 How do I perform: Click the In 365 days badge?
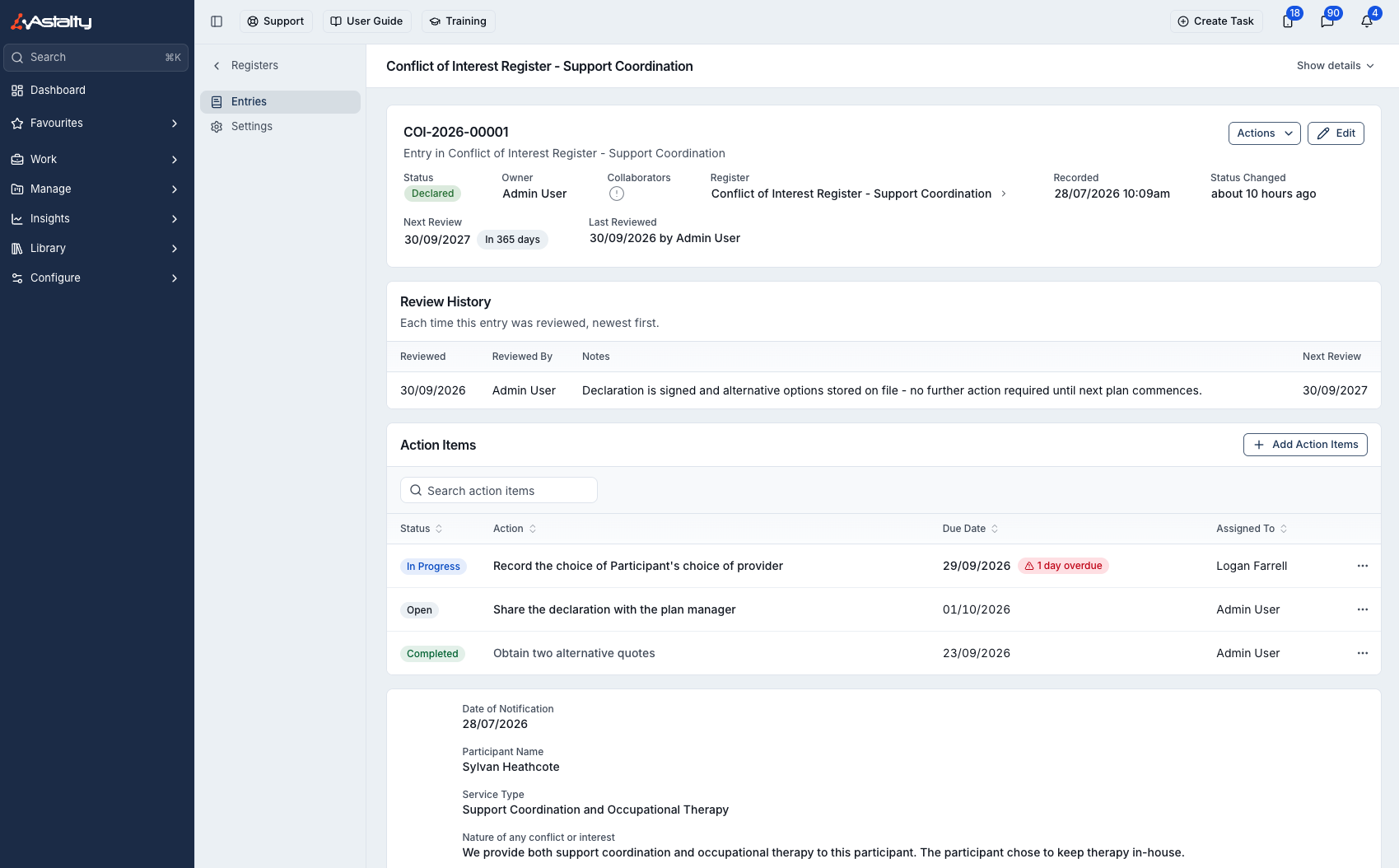[x=512, y=240]
